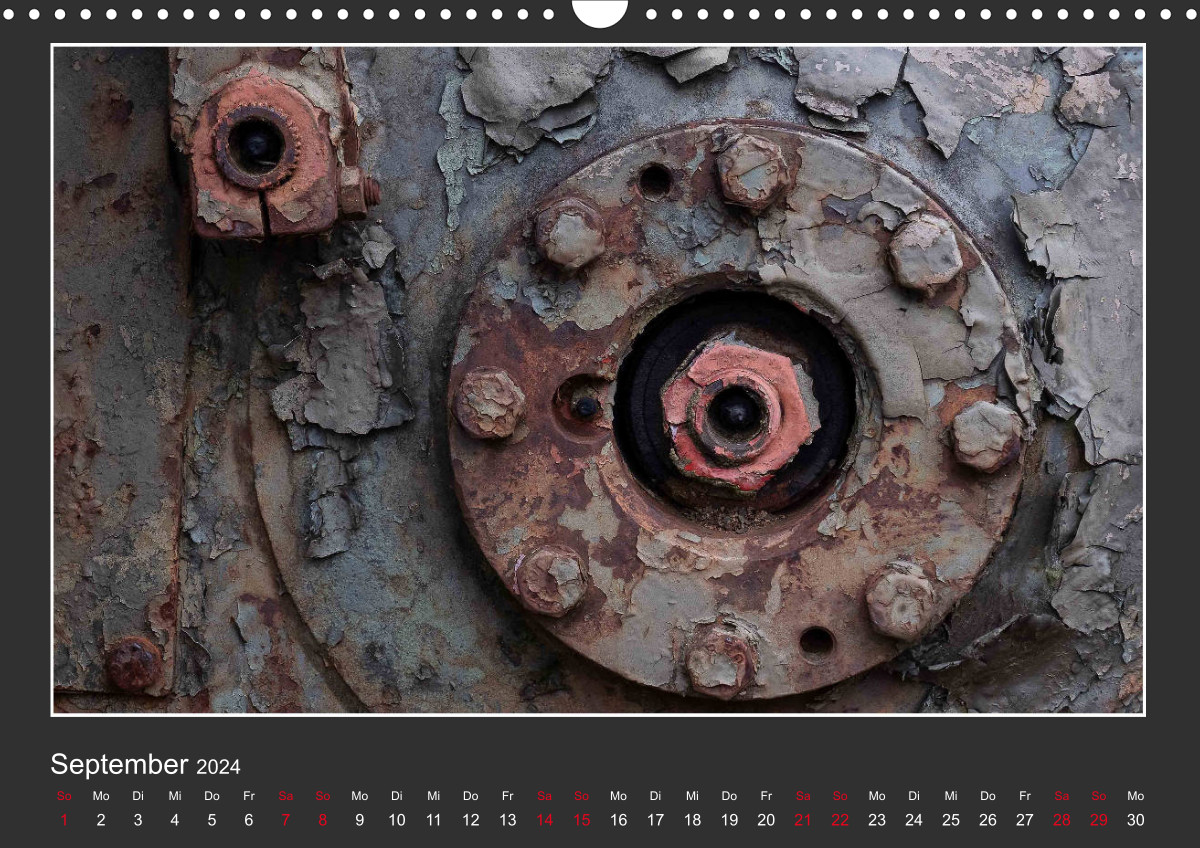Select the 'September' month title
This screenshot has height=848, width=1200.
pyautogui.click(x=119, y=765)
